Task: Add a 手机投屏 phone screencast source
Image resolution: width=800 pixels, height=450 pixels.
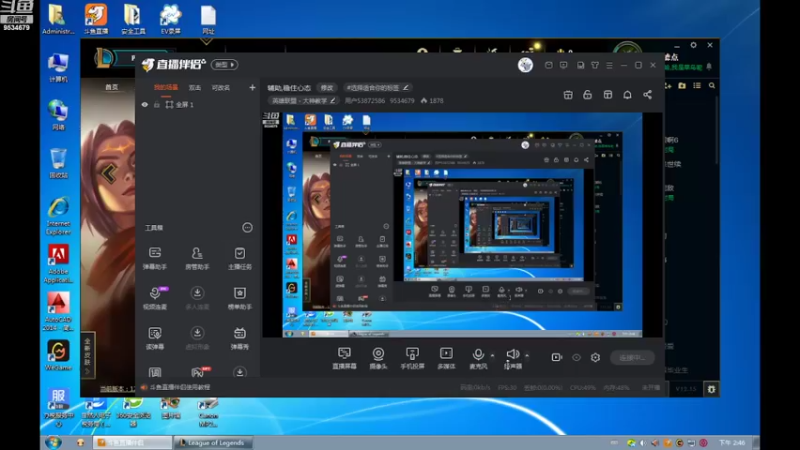Action: [x=412, y=358]
